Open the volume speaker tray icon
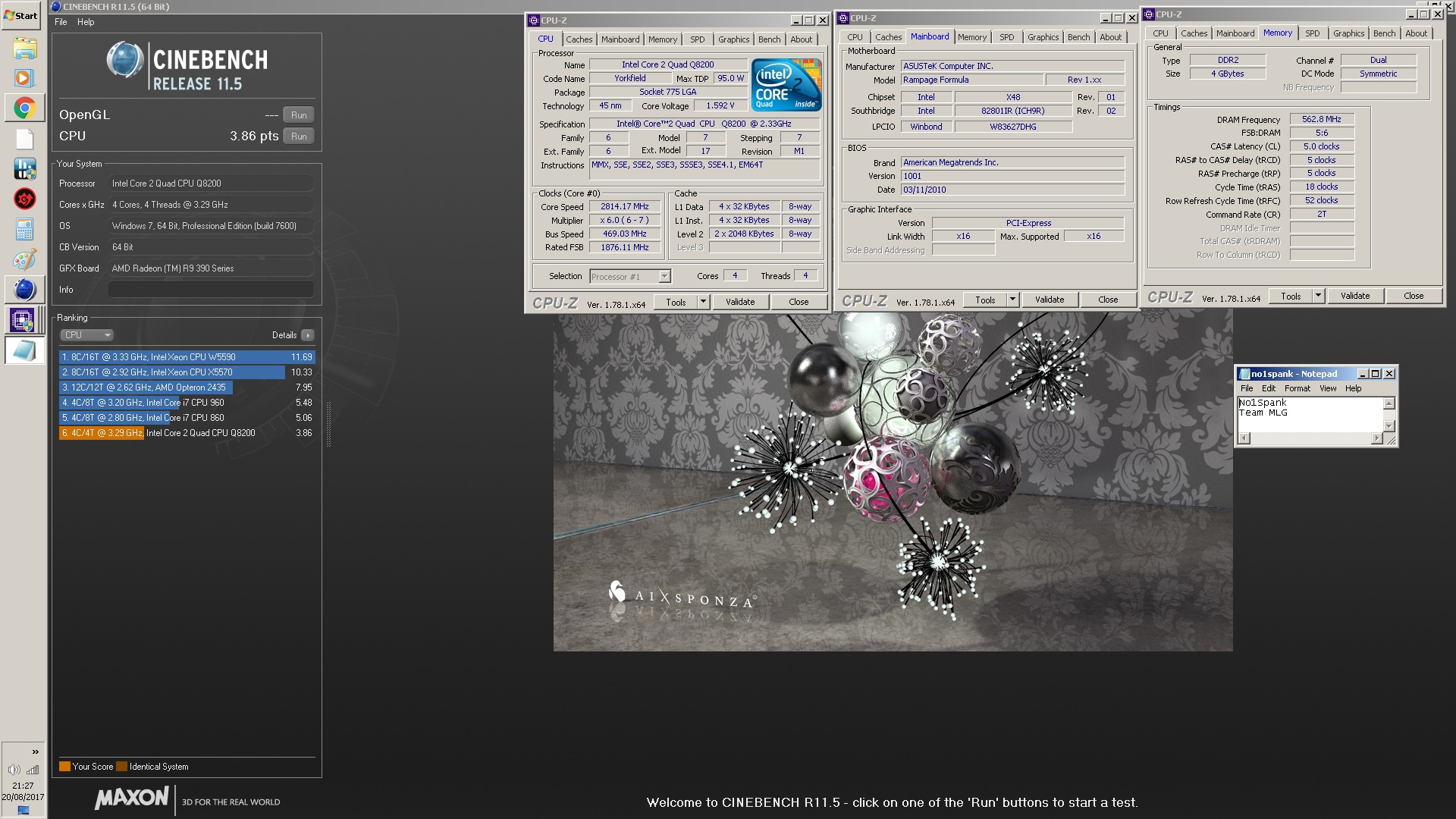This screenshot has width=1456, height=819. [x=14, y=770]
